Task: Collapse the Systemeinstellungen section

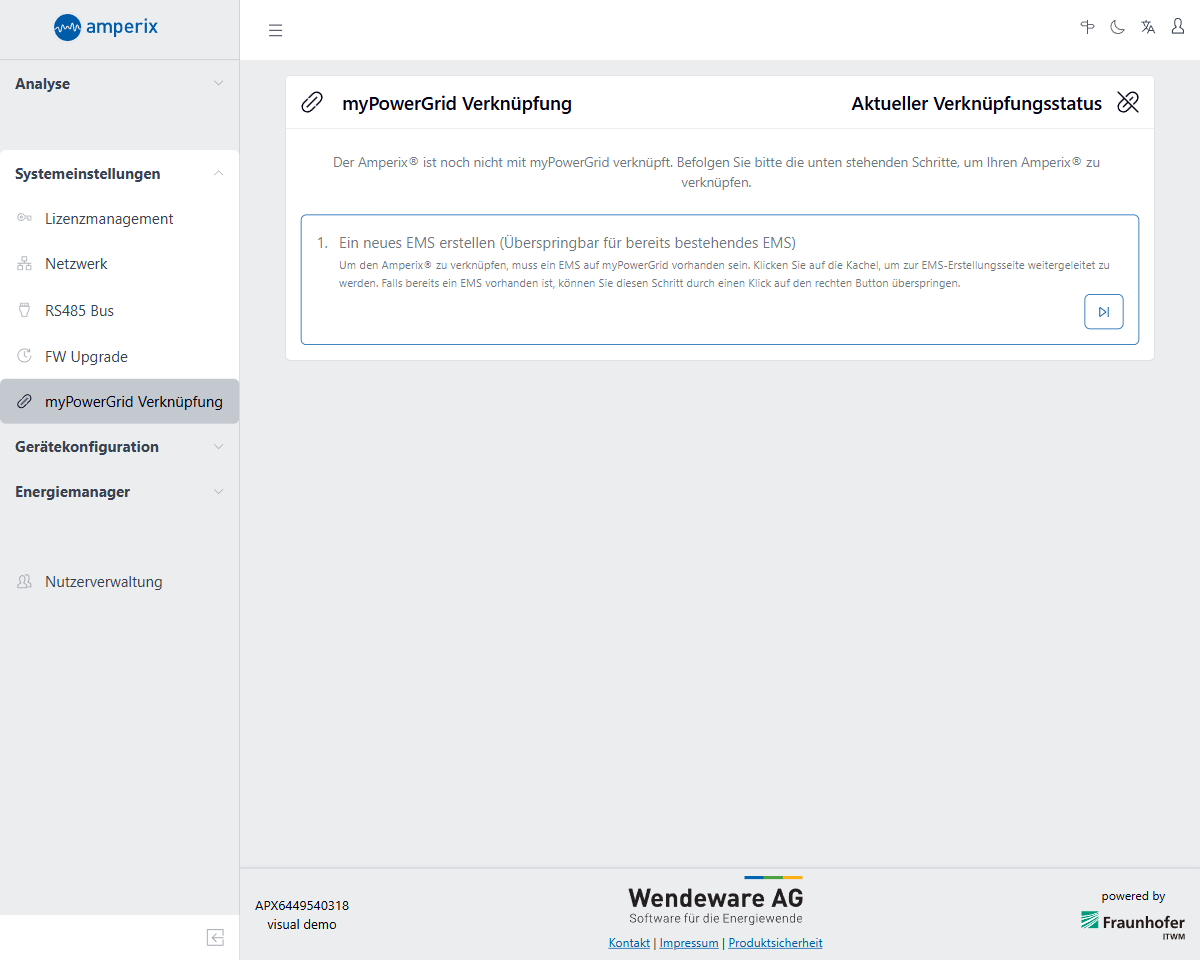Action: pos(119,174)
